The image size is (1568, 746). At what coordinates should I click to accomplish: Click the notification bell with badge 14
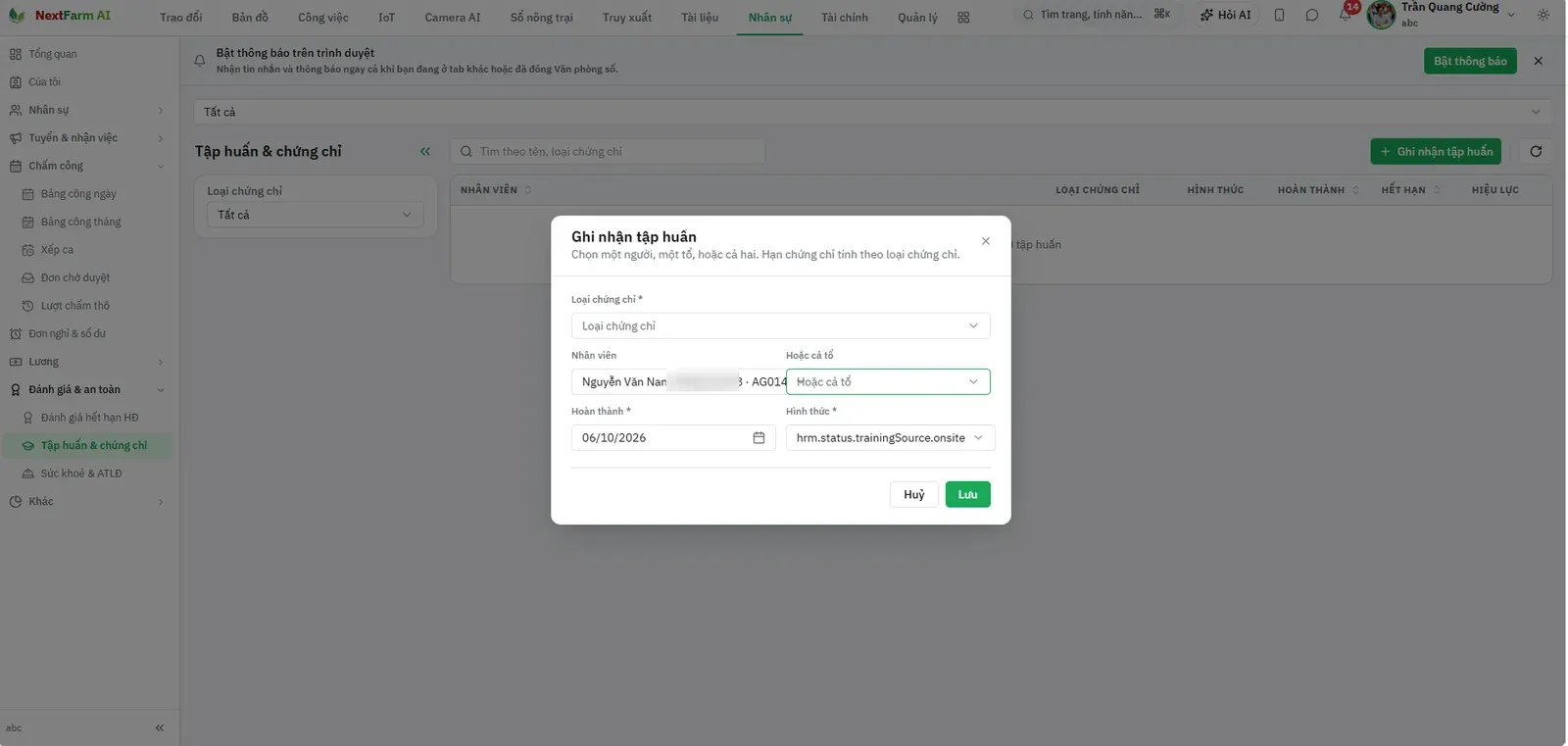click(x=1346, y=14)
